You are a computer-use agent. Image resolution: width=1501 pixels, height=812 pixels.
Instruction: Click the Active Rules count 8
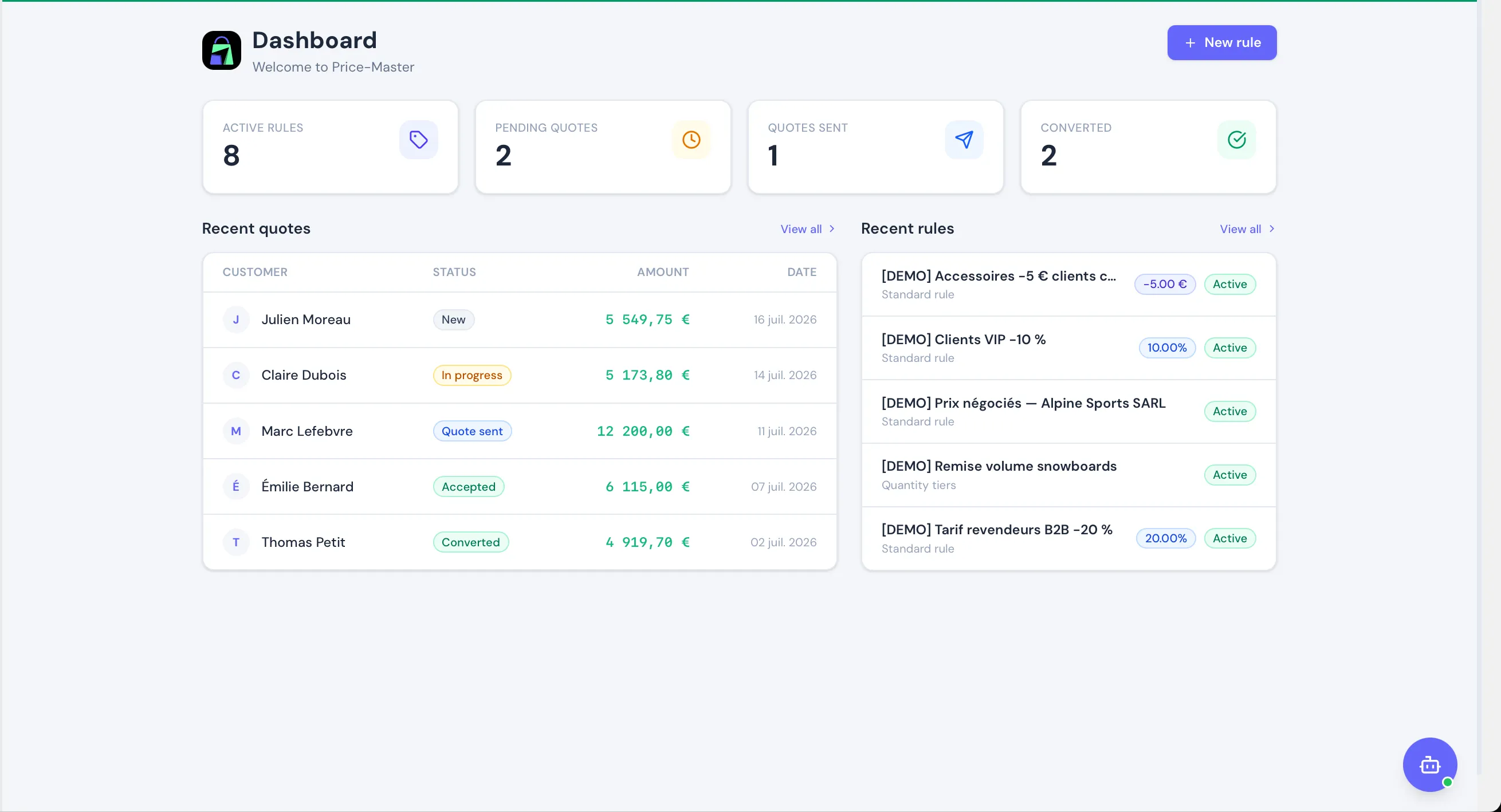pos(231,156)
